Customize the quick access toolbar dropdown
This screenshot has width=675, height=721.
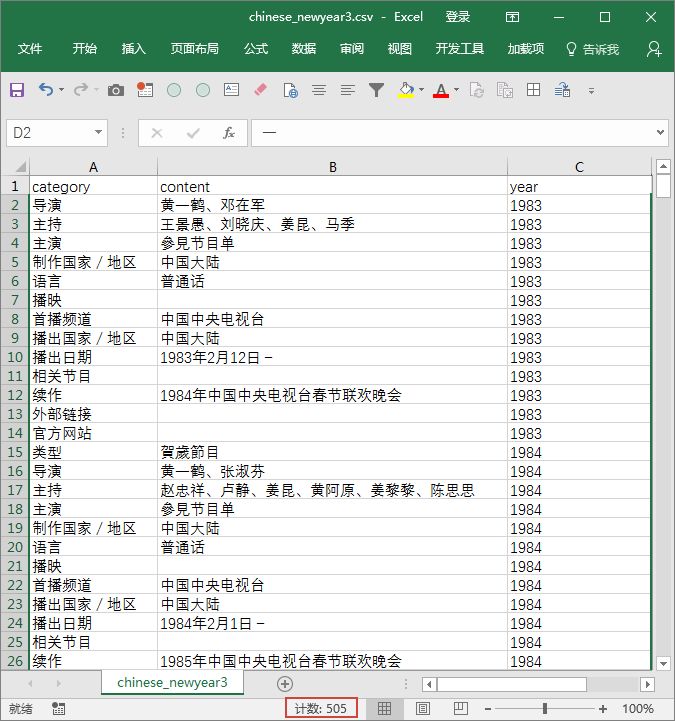click(x=592, y=91)
